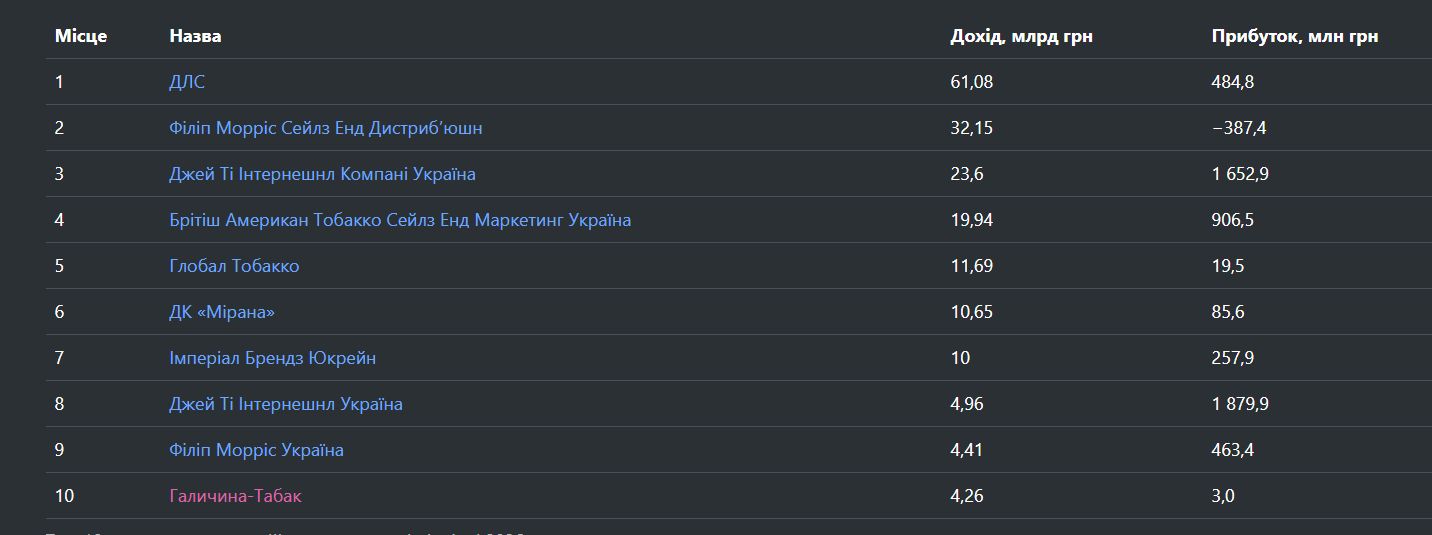Open the Глобал Тобакко link

(234, 266)
